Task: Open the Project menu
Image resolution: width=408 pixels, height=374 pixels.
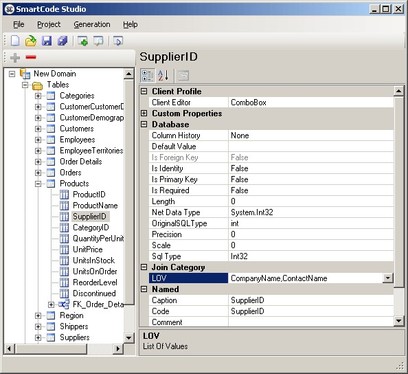Action: [x=49, y=24]
